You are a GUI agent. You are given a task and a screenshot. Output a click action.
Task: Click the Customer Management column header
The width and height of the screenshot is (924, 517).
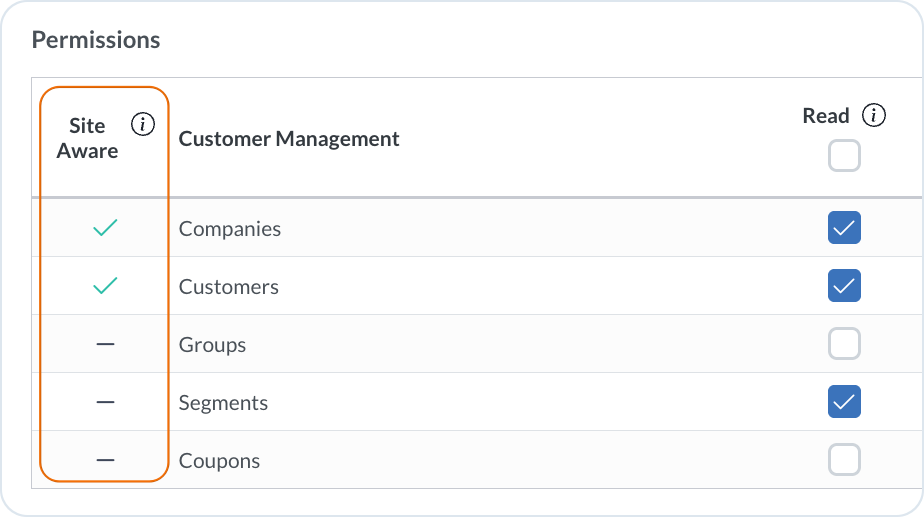[x=289, y=139]
